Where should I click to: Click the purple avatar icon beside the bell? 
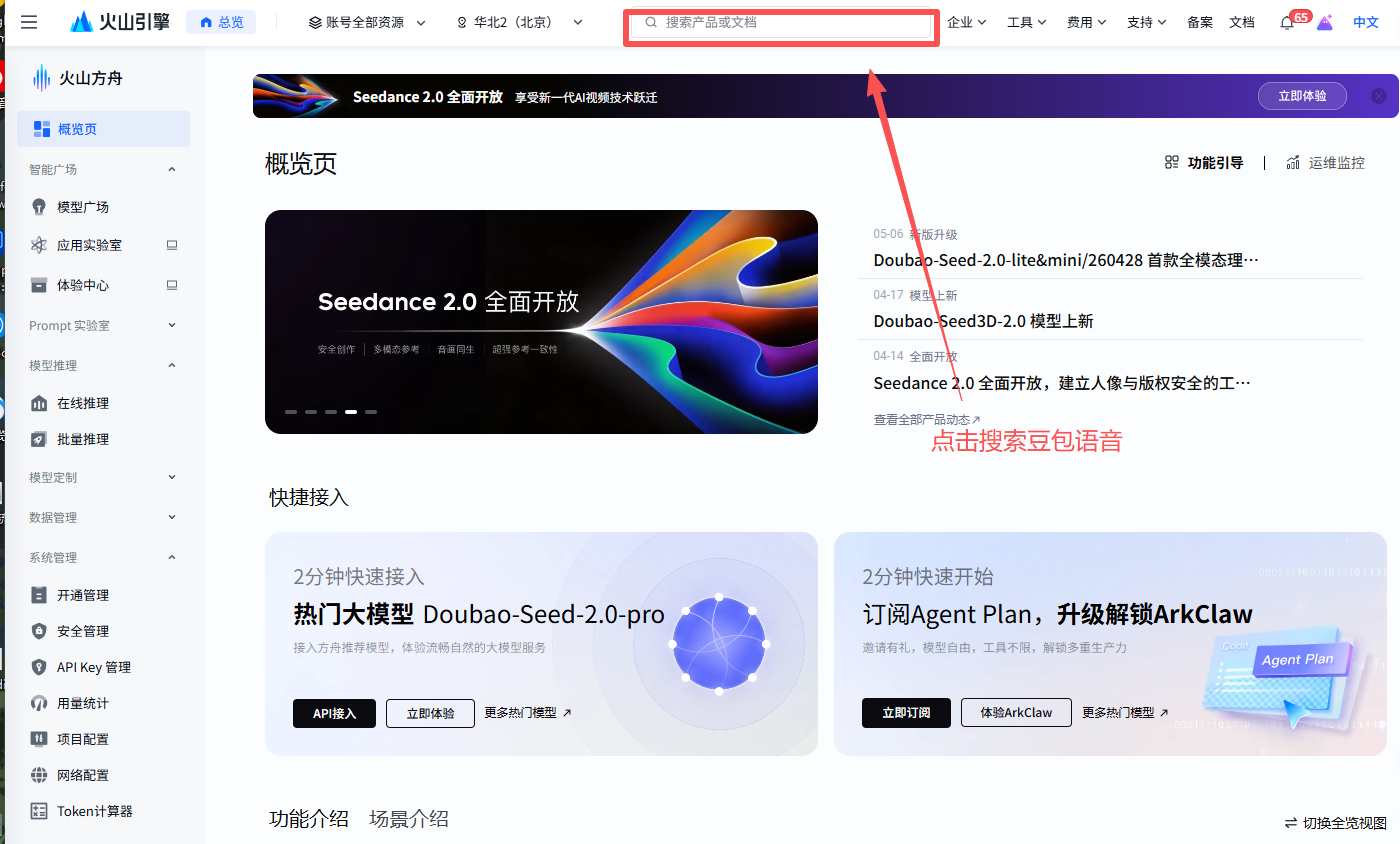click(x=1325, y=22)
